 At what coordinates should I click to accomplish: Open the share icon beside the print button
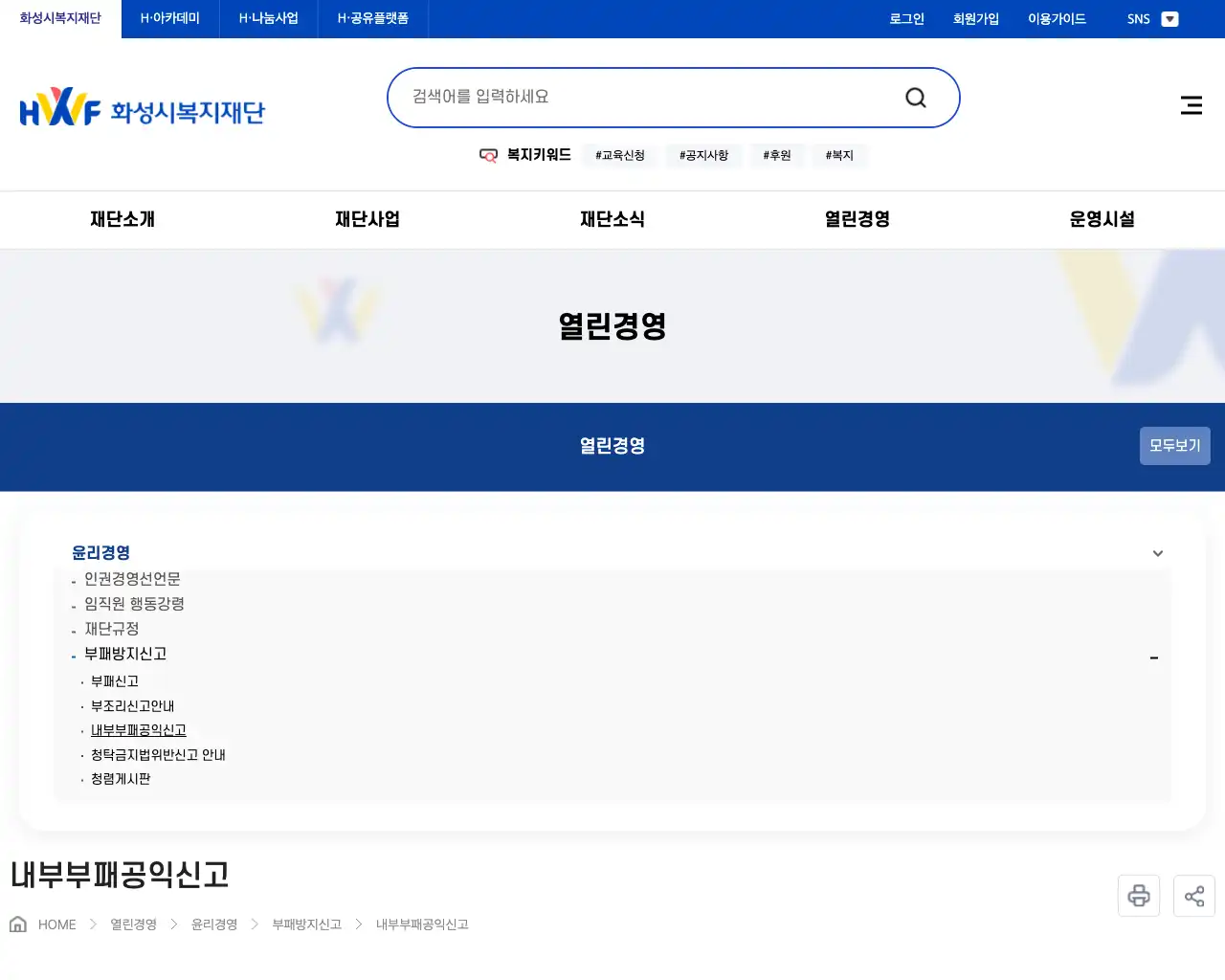[x=1193, y=895]
